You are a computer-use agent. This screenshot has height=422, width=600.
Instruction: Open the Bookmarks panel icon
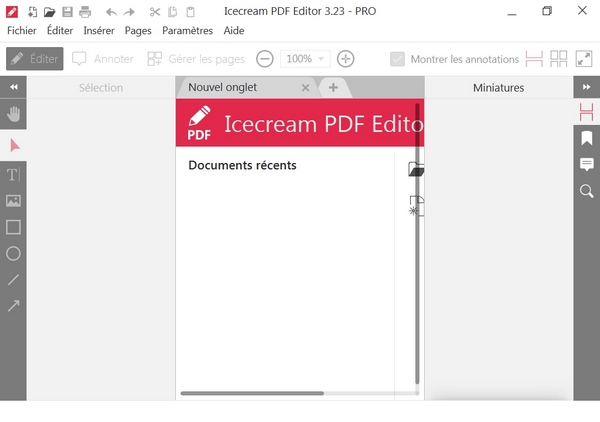[x=587, y=138]
